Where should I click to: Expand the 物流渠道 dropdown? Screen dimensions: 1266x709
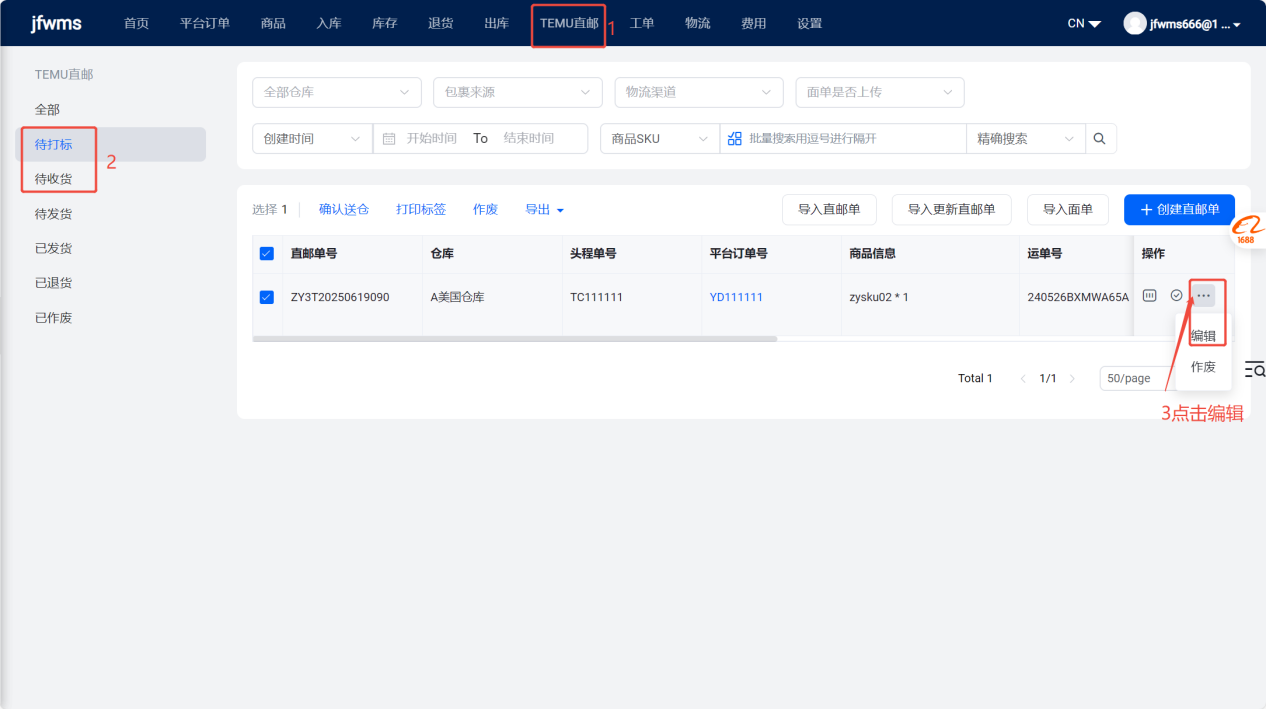[x=699, y=92]
